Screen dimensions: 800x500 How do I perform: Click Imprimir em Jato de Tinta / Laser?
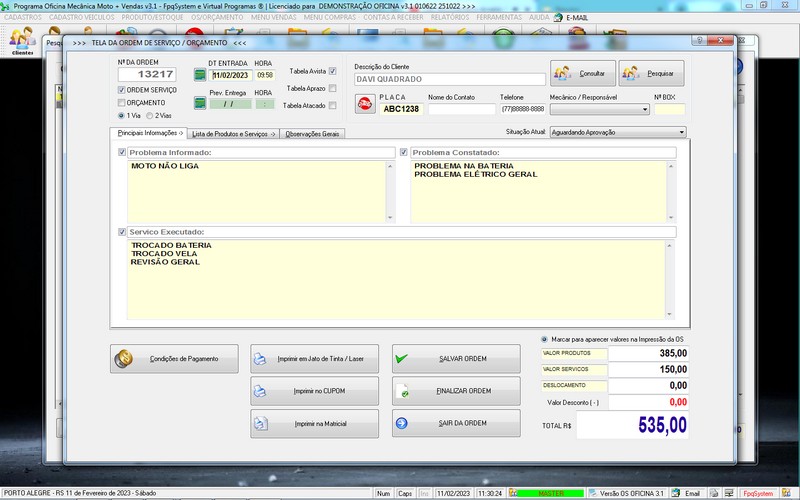(x=314, y=359)
